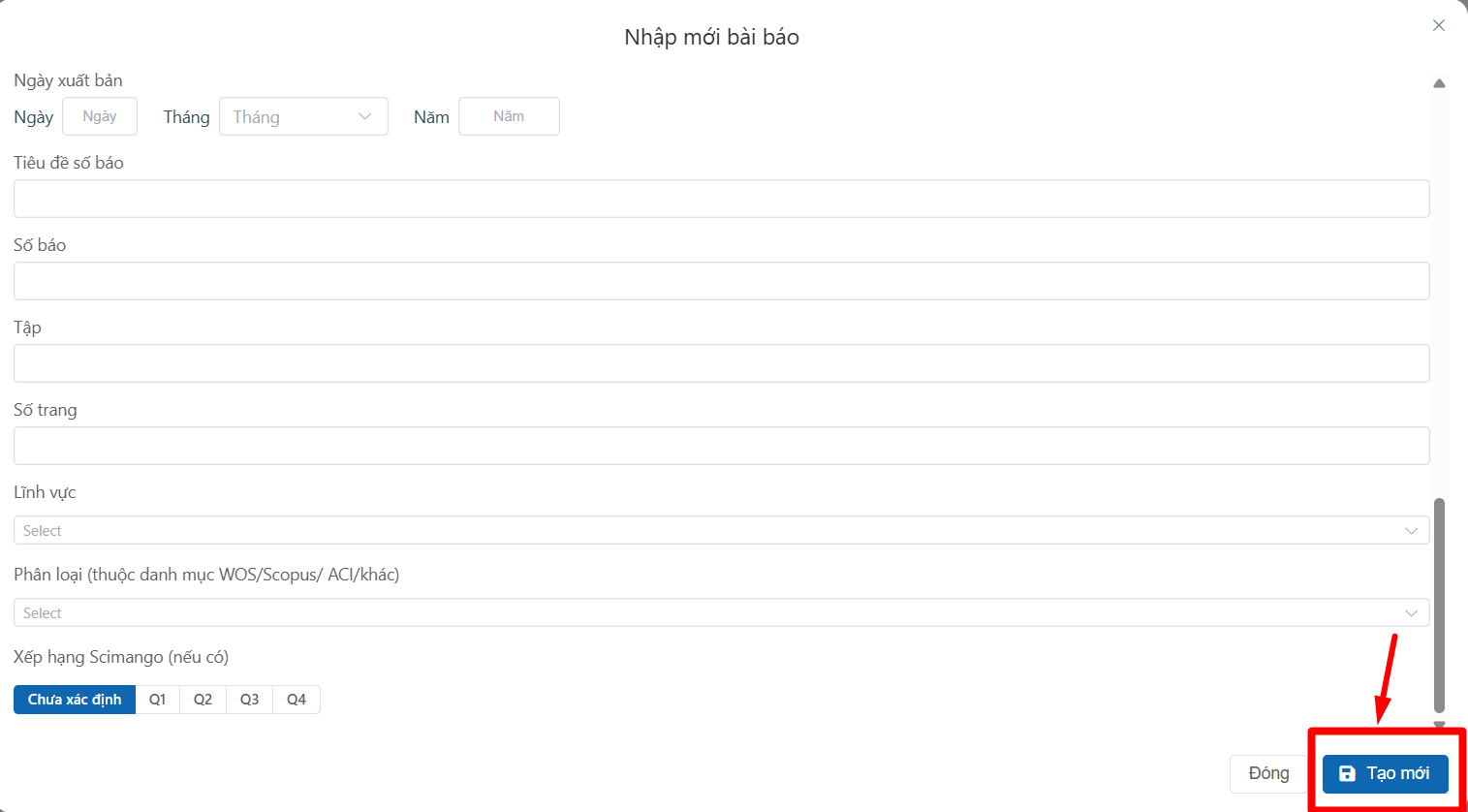Close the dialog with the X icon

coord(1439,26)
